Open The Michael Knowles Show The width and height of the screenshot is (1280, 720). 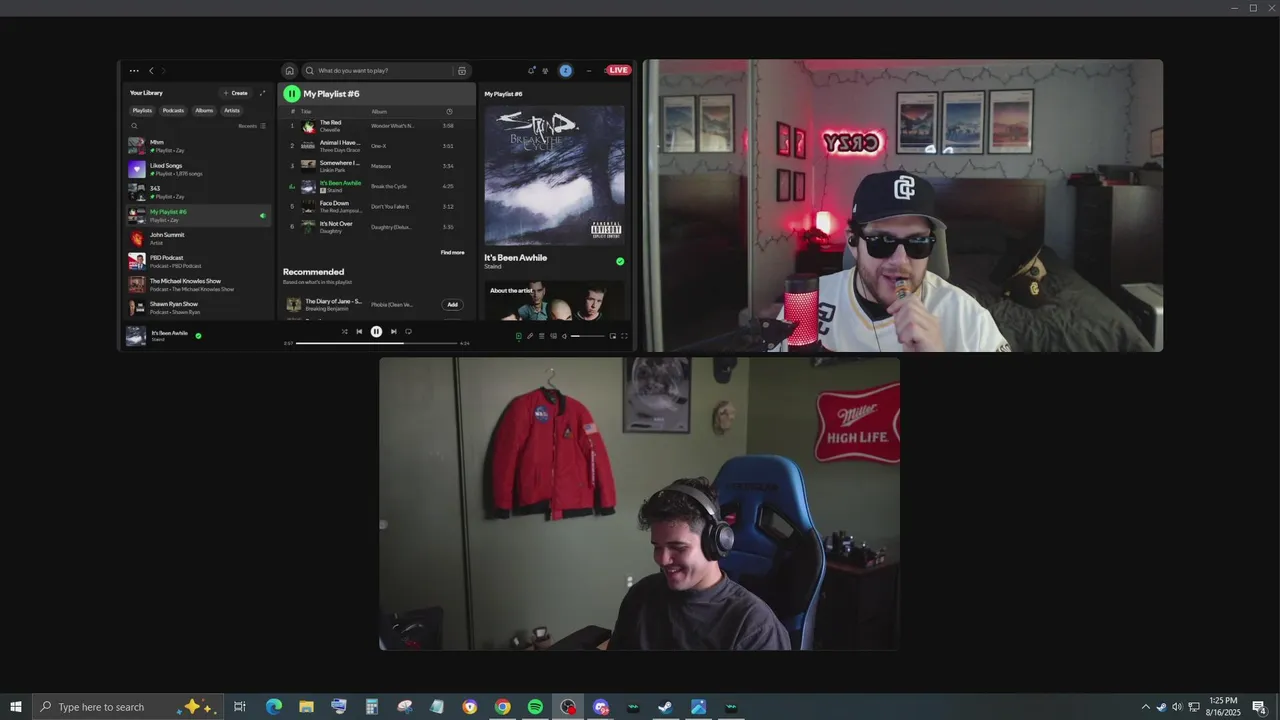pyautogui.click(x=199, y=284)
